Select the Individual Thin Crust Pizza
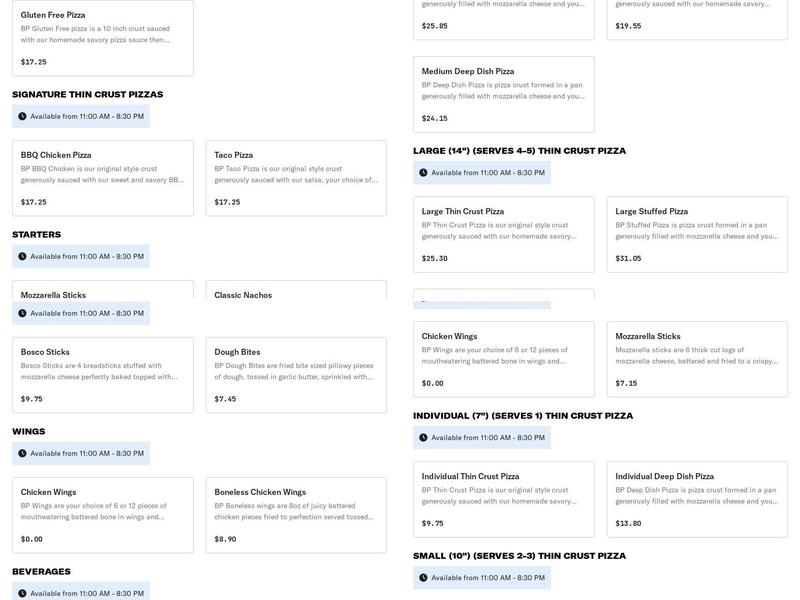This screenshot has height=600, width=800. click(x=503, y=499)
